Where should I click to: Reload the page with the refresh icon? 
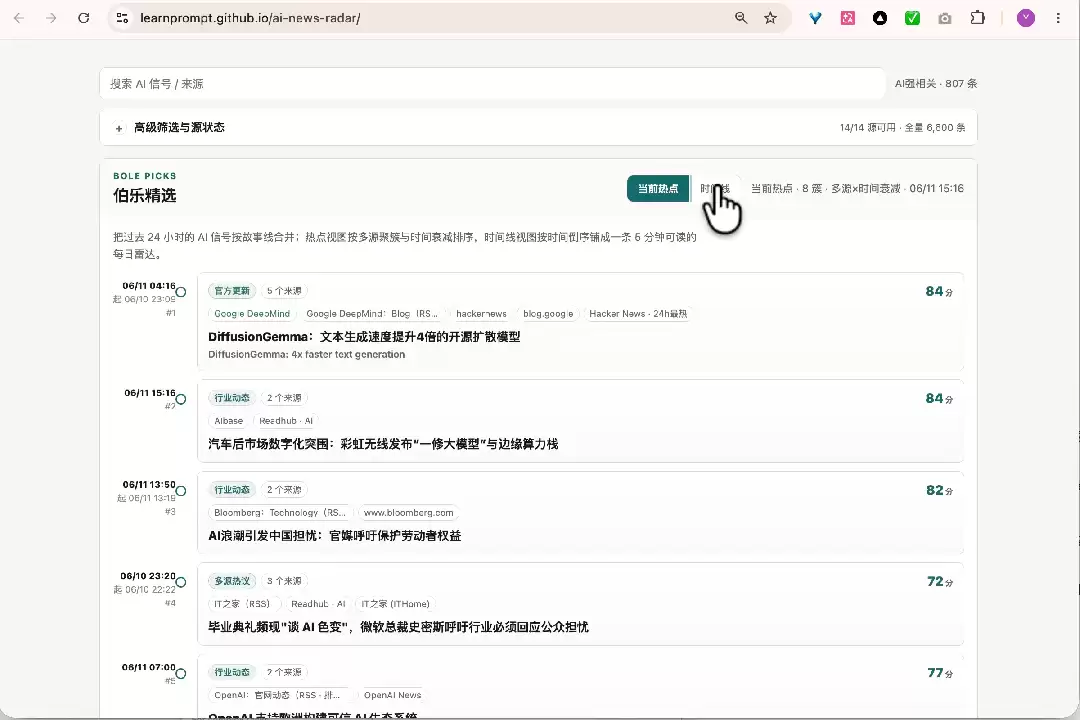[x=83, y=18]
